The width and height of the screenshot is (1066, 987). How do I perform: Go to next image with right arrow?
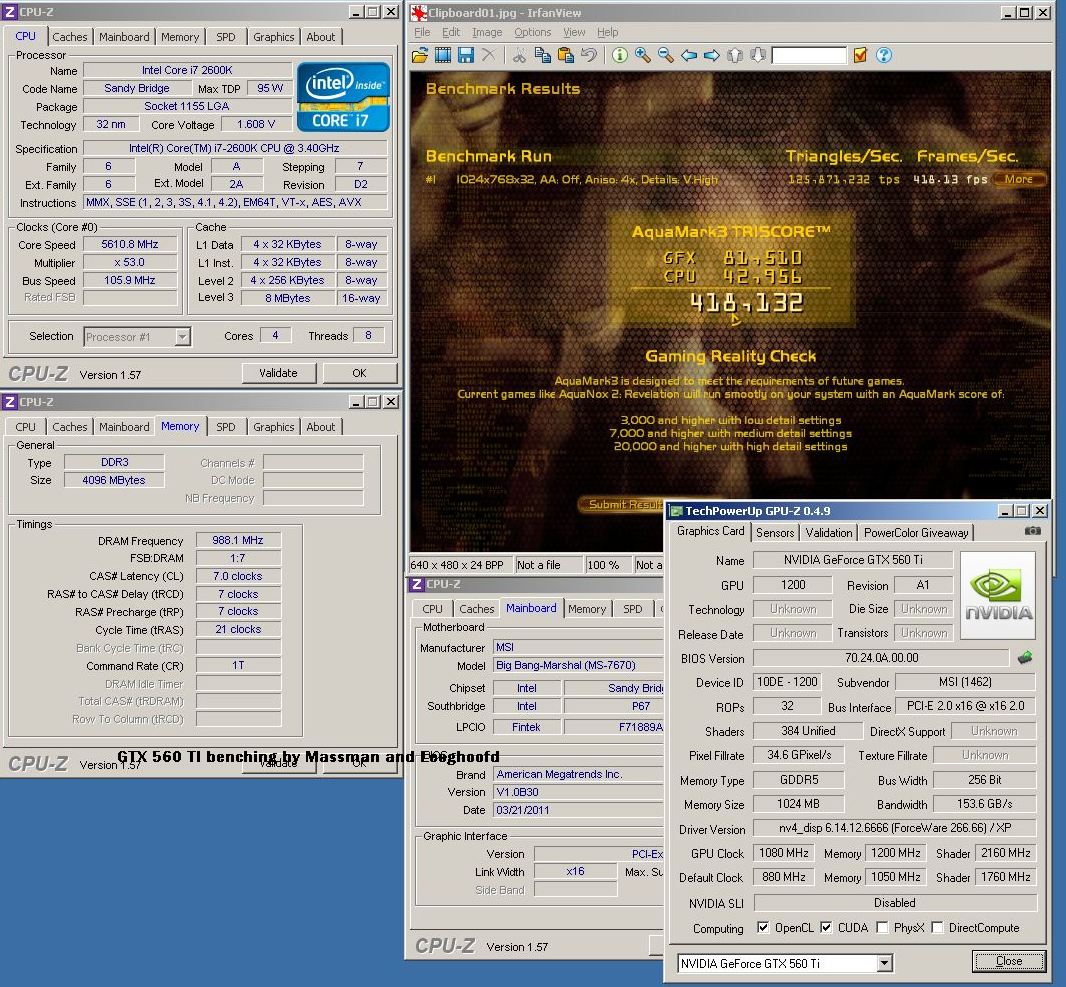712,56
